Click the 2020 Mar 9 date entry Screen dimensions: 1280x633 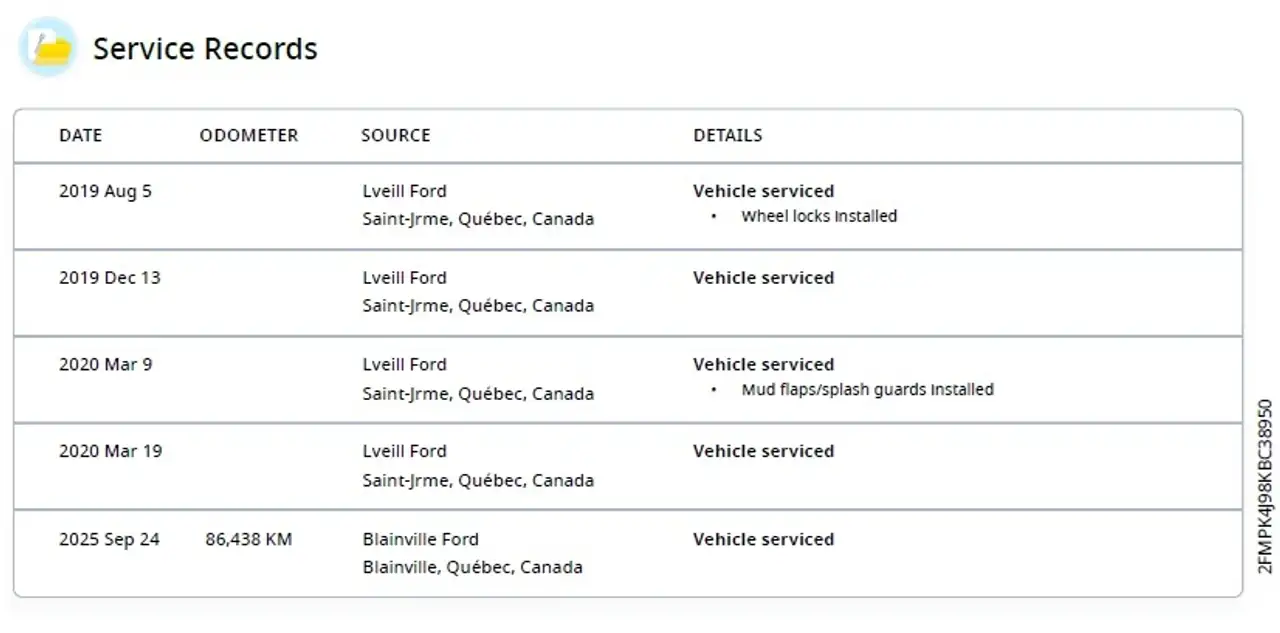(x=105, y=365)
